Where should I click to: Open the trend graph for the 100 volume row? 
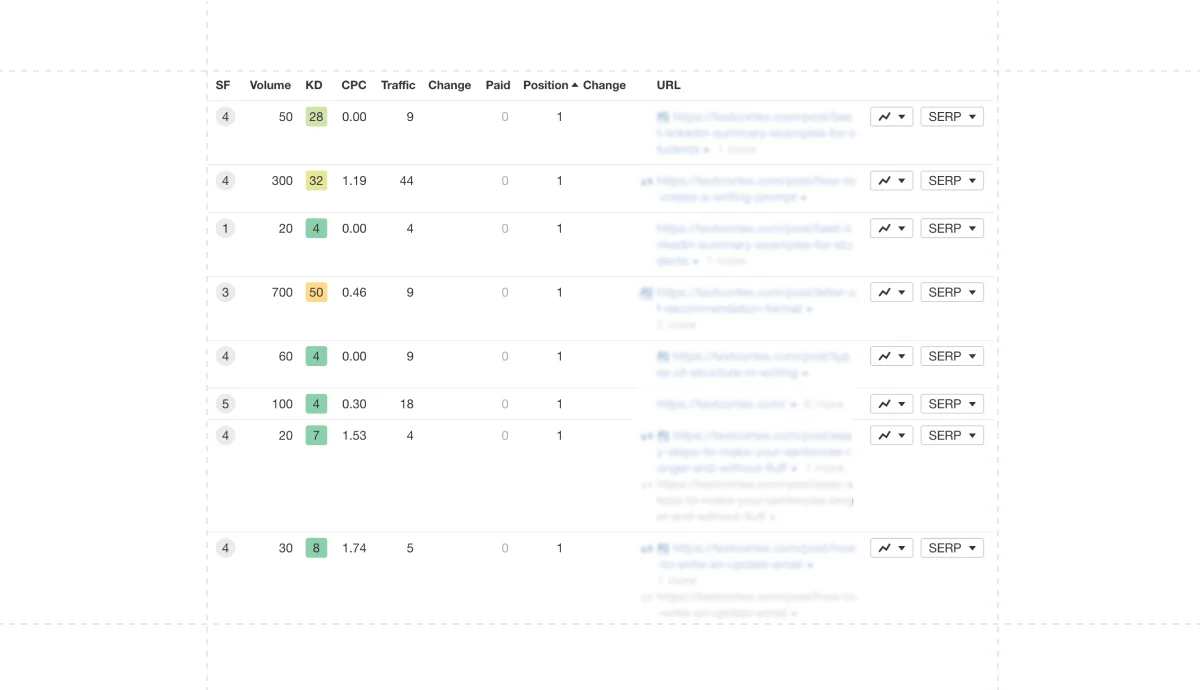coord(891,404)
